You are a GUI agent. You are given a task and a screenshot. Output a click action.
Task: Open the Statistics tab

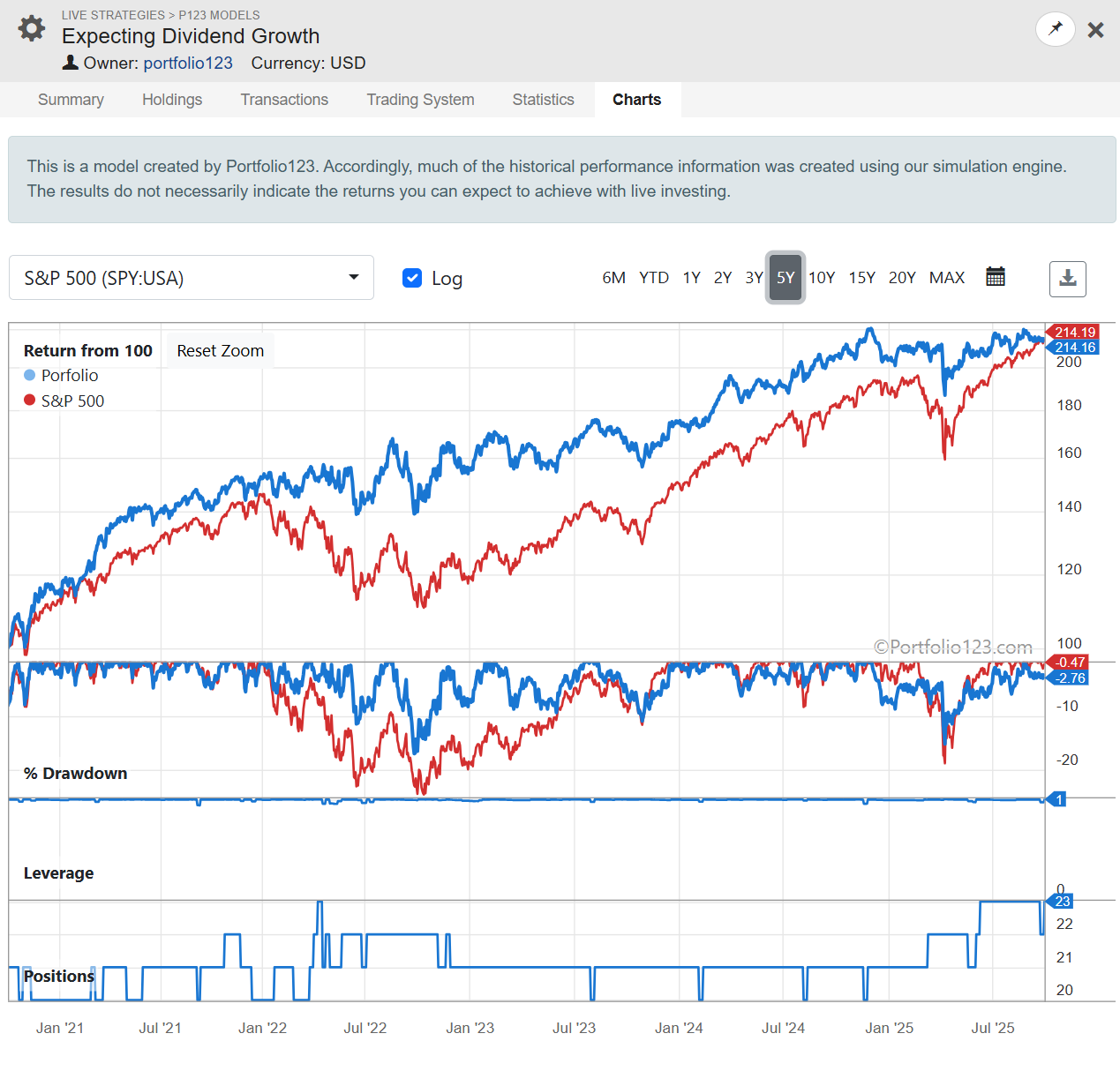tap(543, 100)
